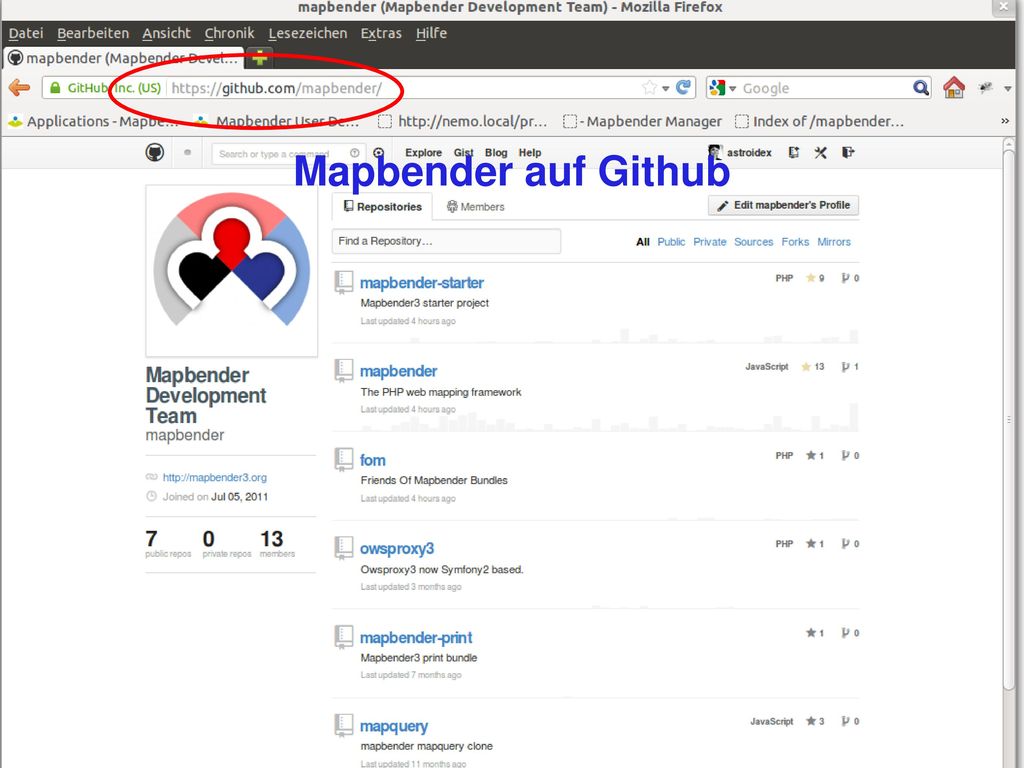Screen dimensions: 1024x768
Task: Open the Mapbender Manager bookmark
Action: tap(642, 121)
